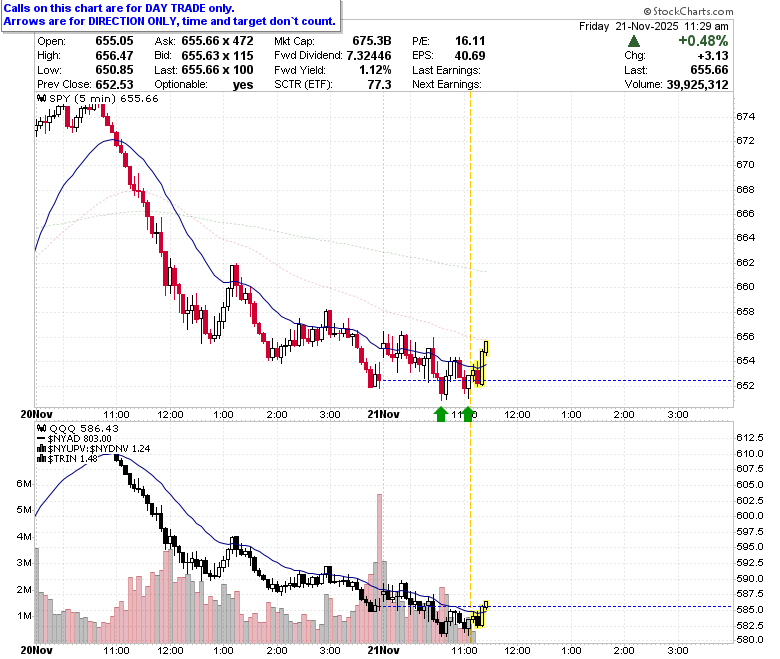Click the second green up arrow near 11:00
This screenshot has height=659, width=780.
[468, 414]
